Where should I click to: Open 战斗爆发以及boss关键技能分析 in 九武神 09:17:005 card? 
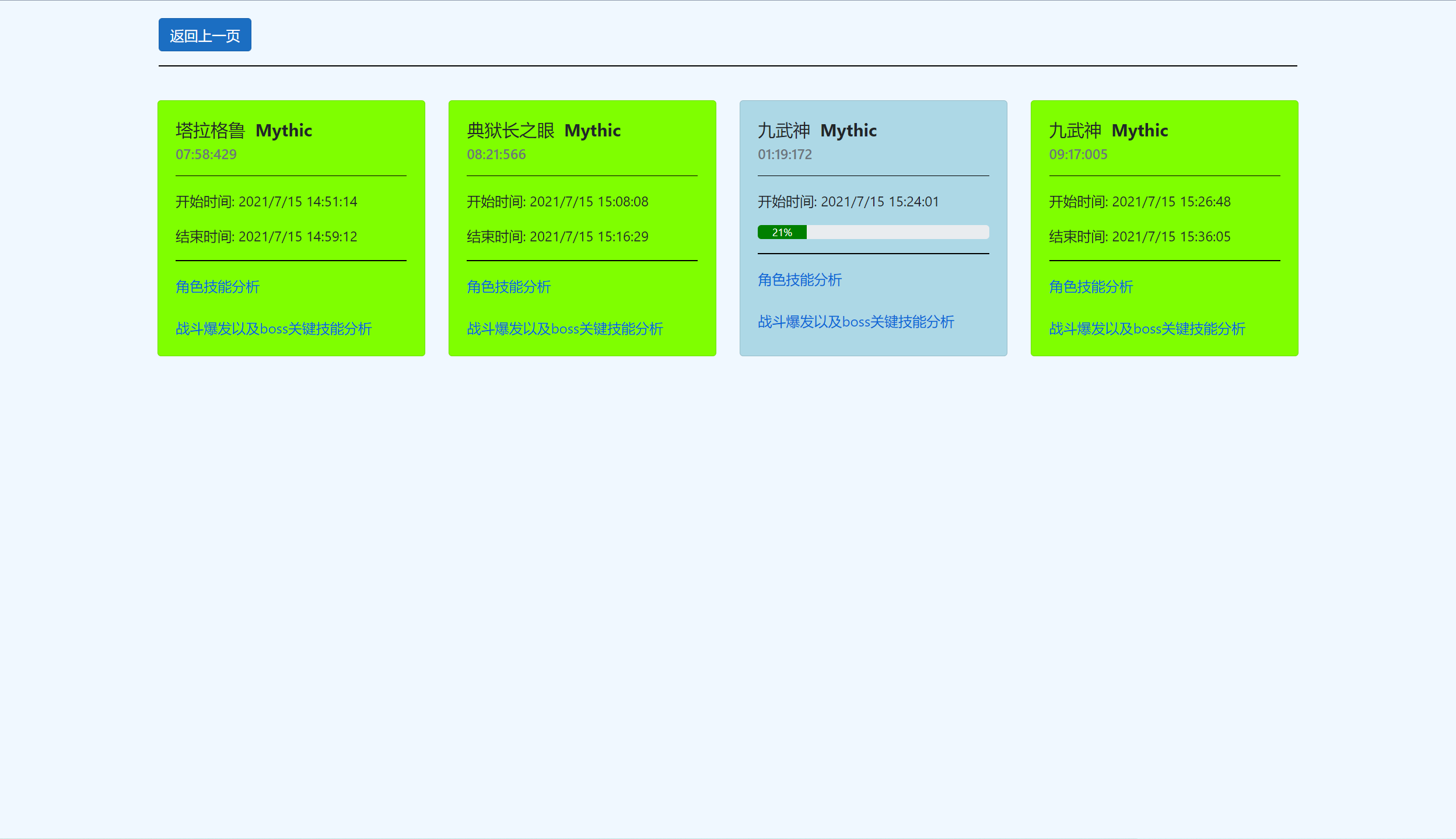click(x=1147, y=329)
